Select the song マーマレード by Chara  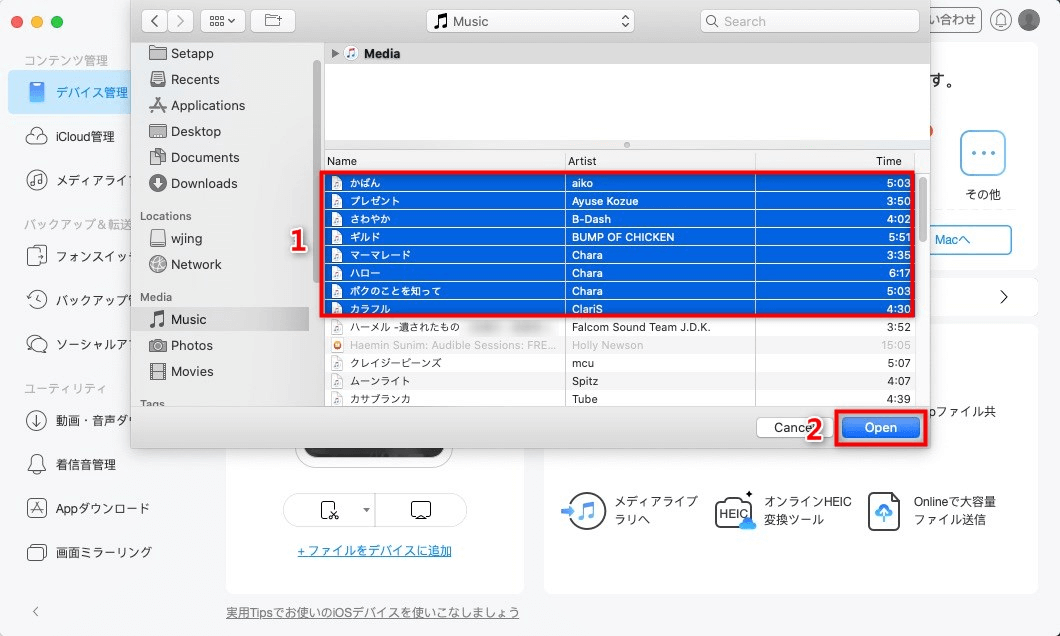point(618,255)
